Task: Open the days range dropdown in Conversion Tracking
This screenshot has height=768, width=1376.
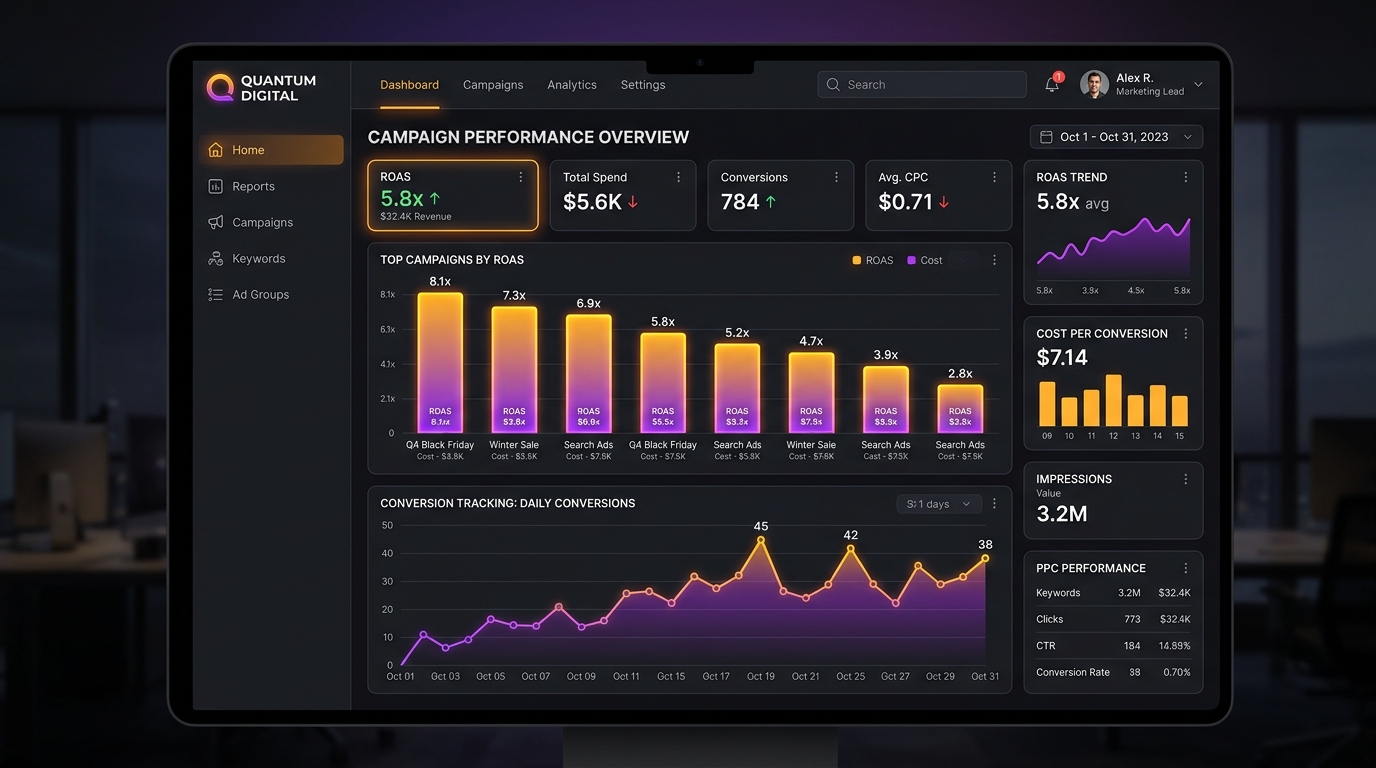Action: 939,504
